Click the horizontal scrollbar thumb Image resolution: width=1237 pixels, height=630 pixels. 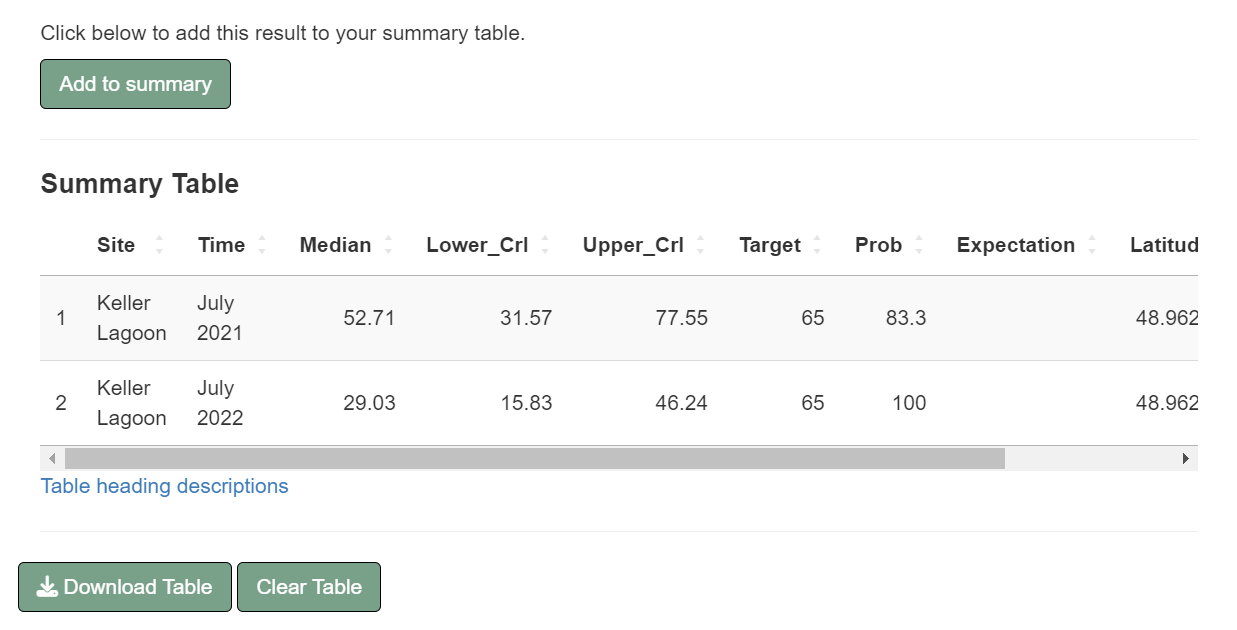click(x=534, y=458)
